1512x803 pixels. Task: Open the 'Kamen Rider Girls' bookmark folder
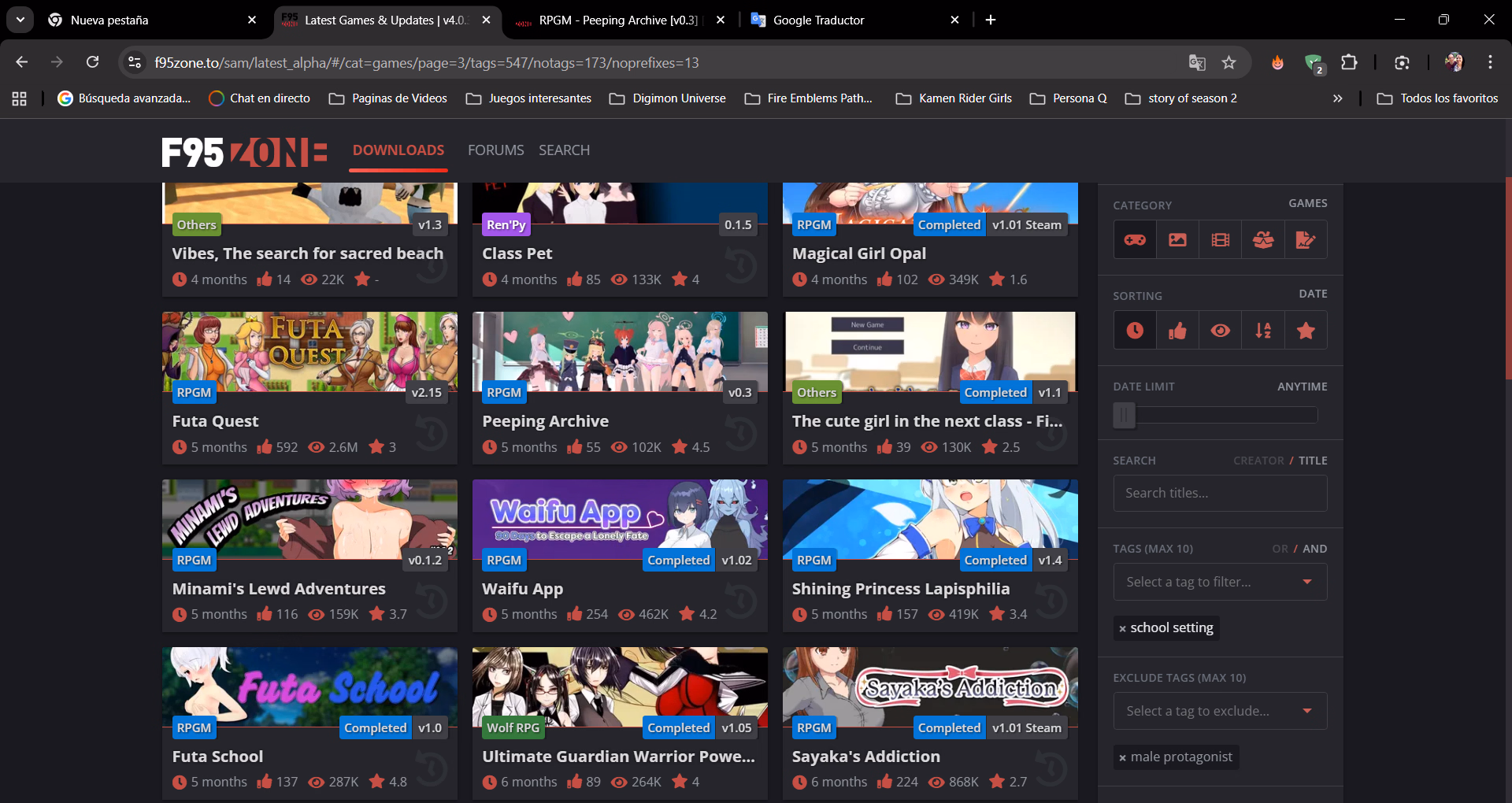(954, 98)
